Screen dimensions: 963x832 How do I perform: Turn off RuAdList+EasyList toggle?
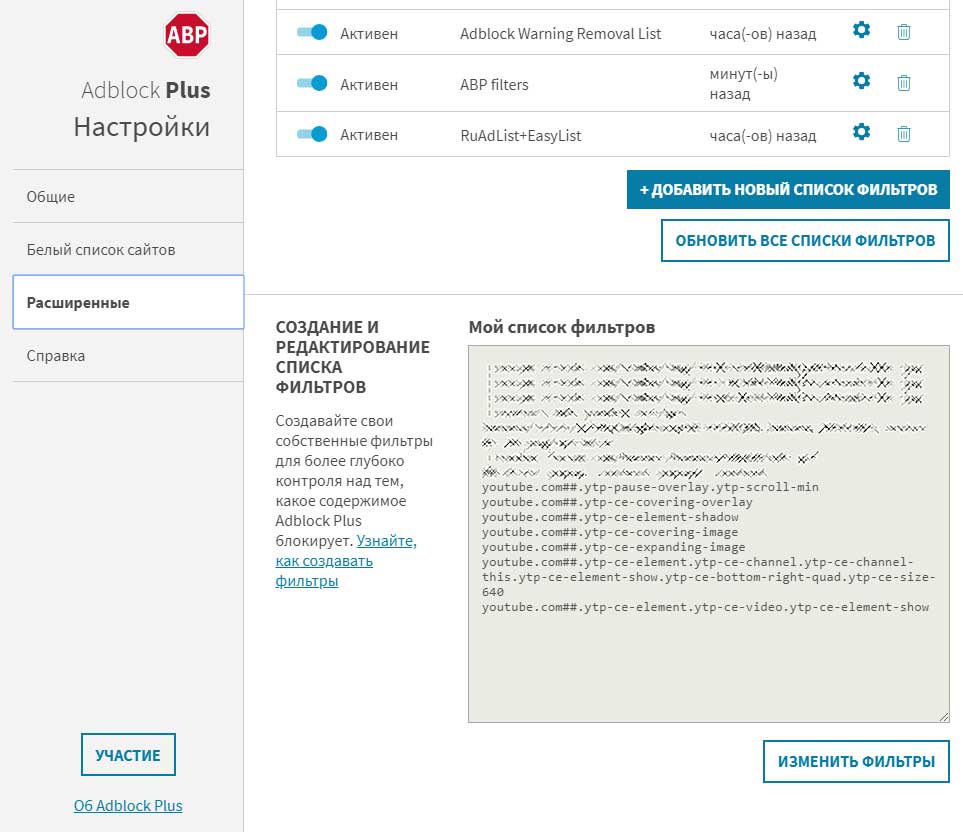click(312, 134)
